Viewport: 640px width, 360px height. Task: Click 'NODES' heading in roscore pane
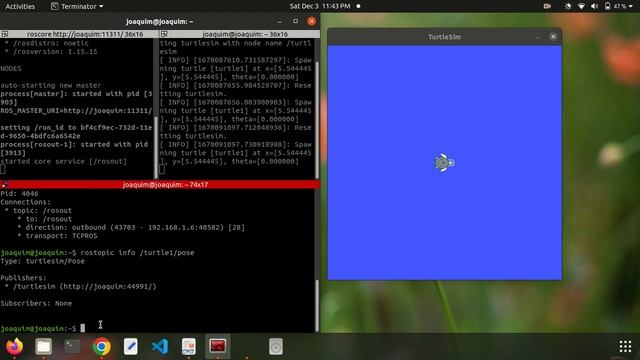[11, 69]
